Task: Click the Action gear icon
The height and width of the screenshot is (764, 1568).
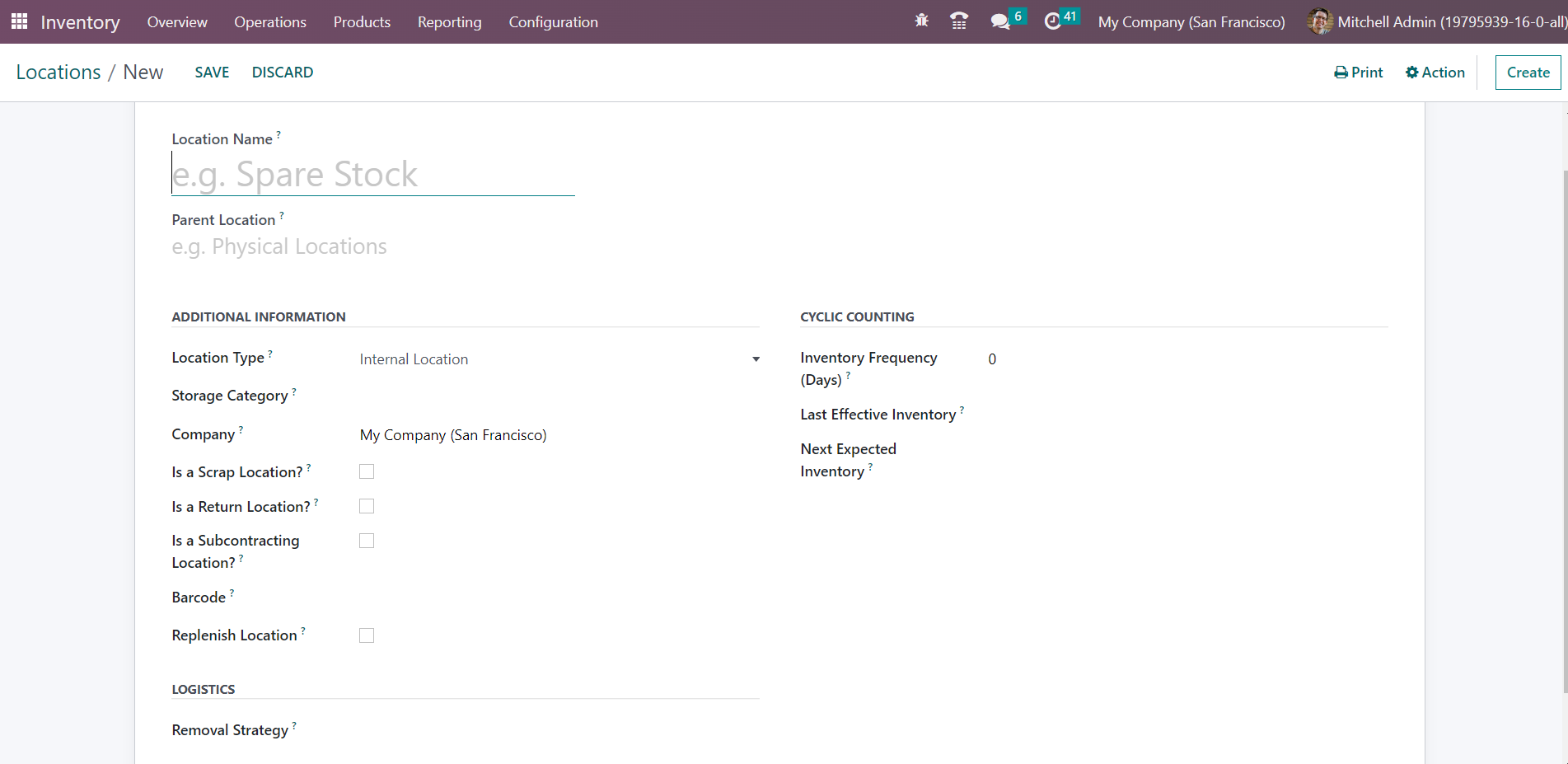Action: [x=1411, y=73]
